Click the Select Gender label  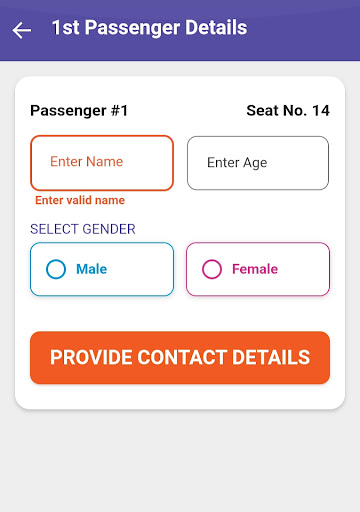tap(83, 229)
